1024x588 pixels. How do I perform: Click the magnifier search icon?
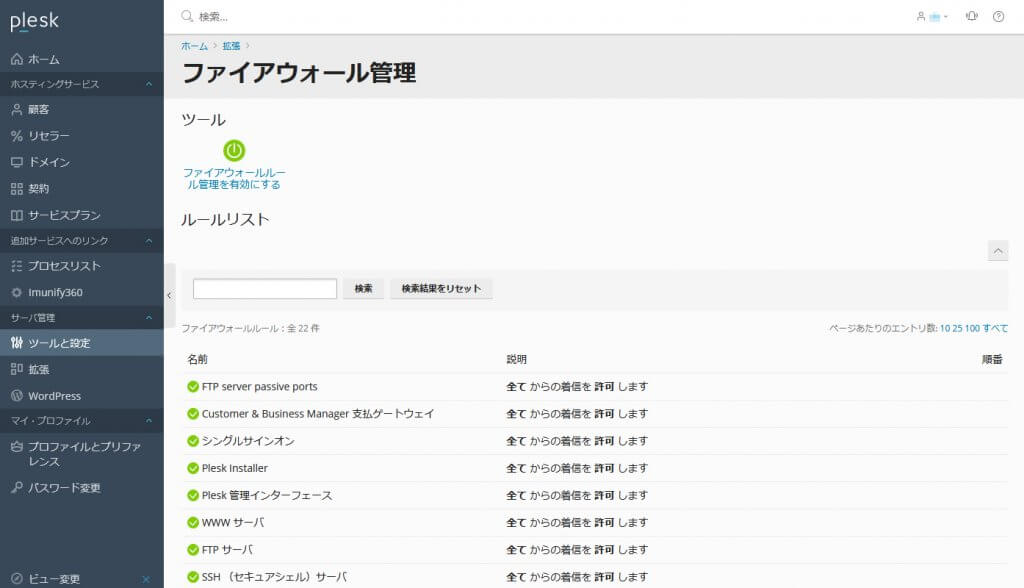tap(187, 16)
